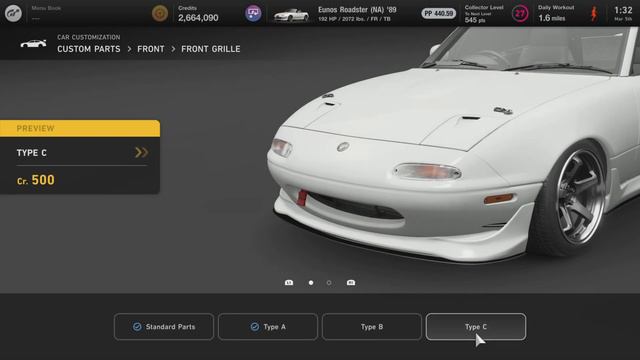
Task: Switch camera view with L1 icon
Action: coord(289,282)
